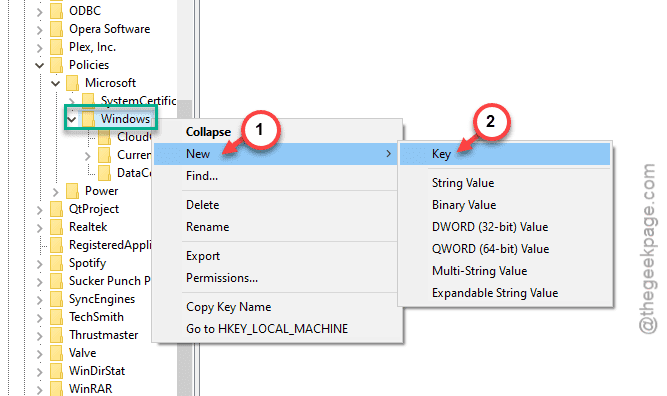The height and width of the screenshot is (396, 667).
Task: Expand the Power key
Action: (56, 192)
